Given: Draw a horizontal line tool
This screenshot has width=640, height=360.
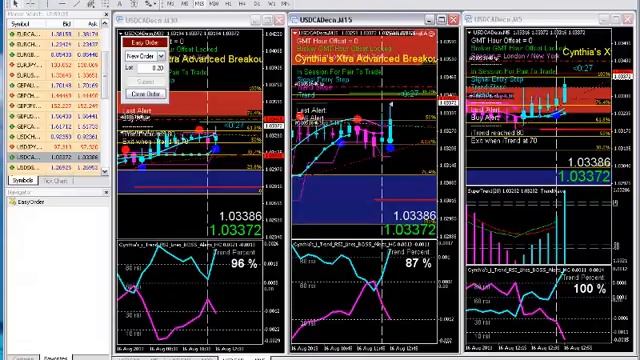Looking at the screenshot, I should 62,4.
